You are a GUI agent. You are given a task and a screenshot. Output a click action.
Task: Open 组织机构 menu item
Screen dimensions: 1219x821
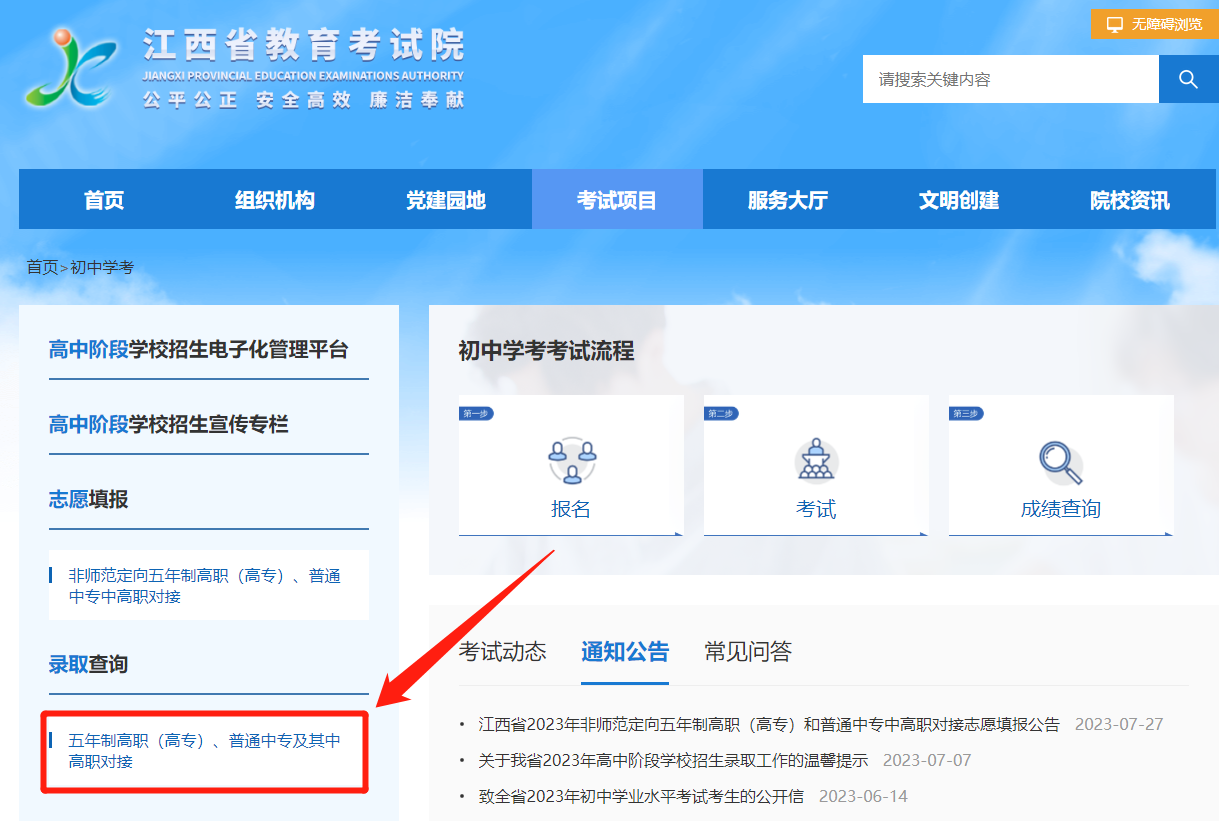pyautogui.click(x=275, y=200)
